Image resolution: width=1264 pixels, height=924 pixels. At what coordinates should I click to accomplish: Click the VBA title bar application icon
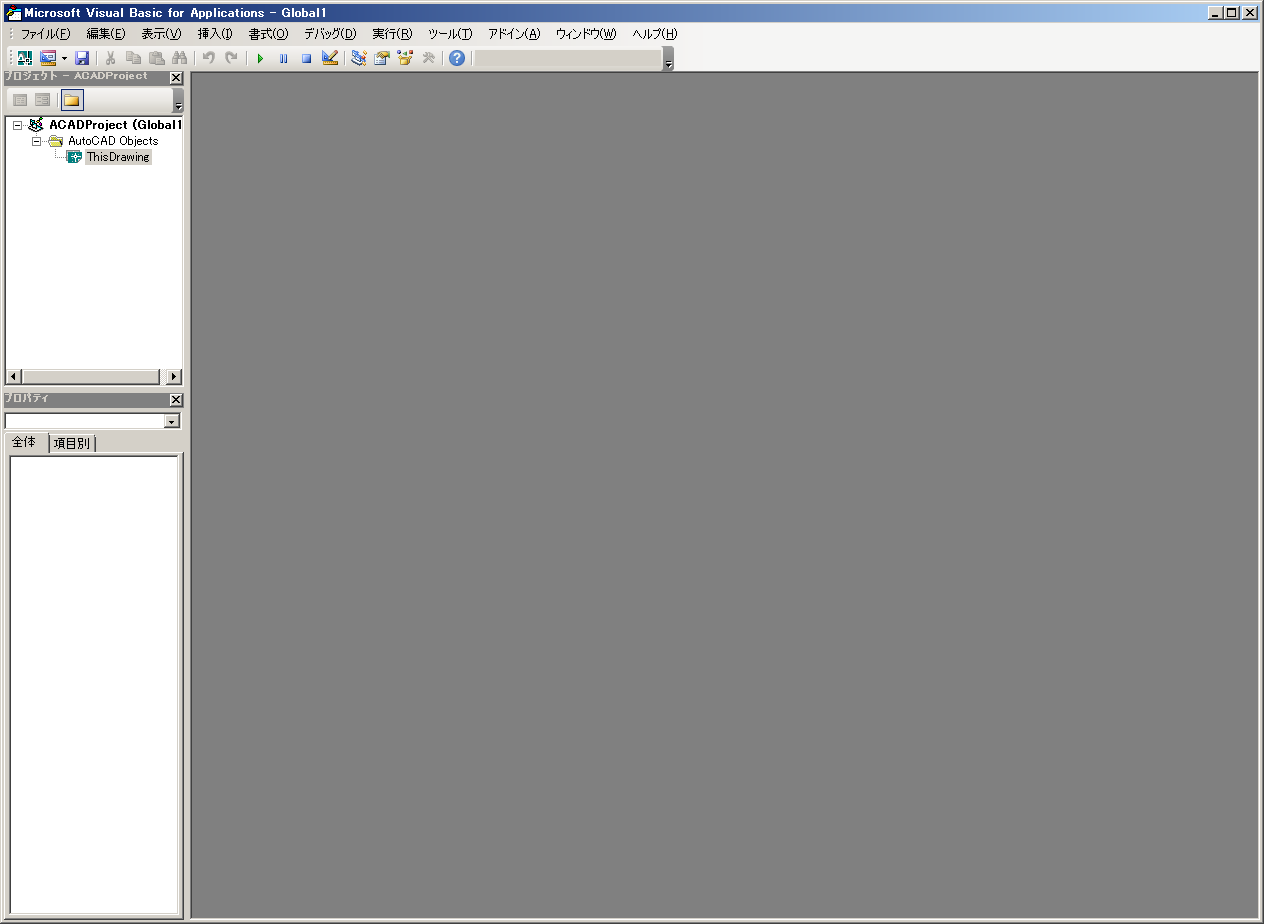[13, 12]
